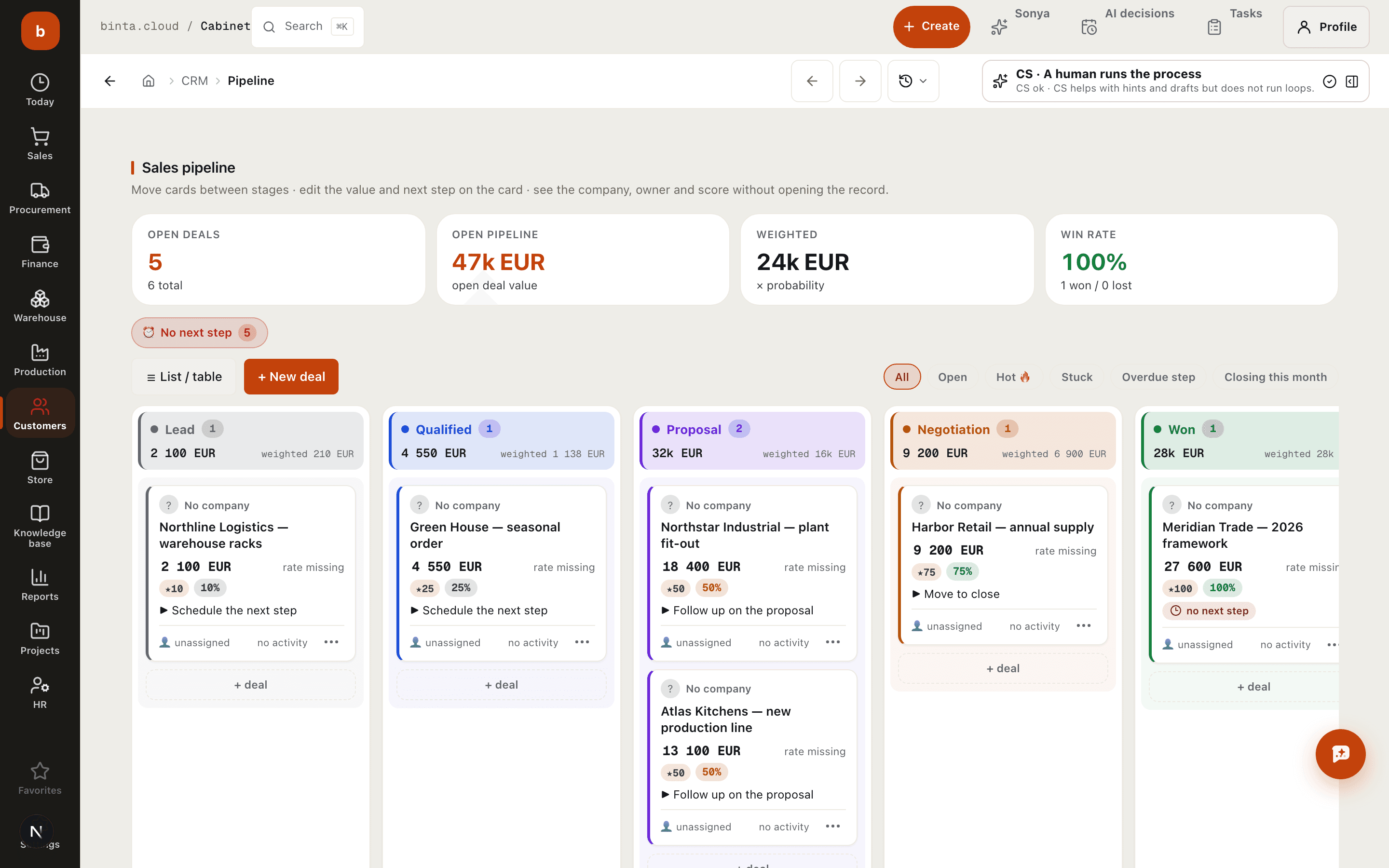Select the All filter chip
1389x868 pixels.
pyautogui.click(x=902, y=377)
